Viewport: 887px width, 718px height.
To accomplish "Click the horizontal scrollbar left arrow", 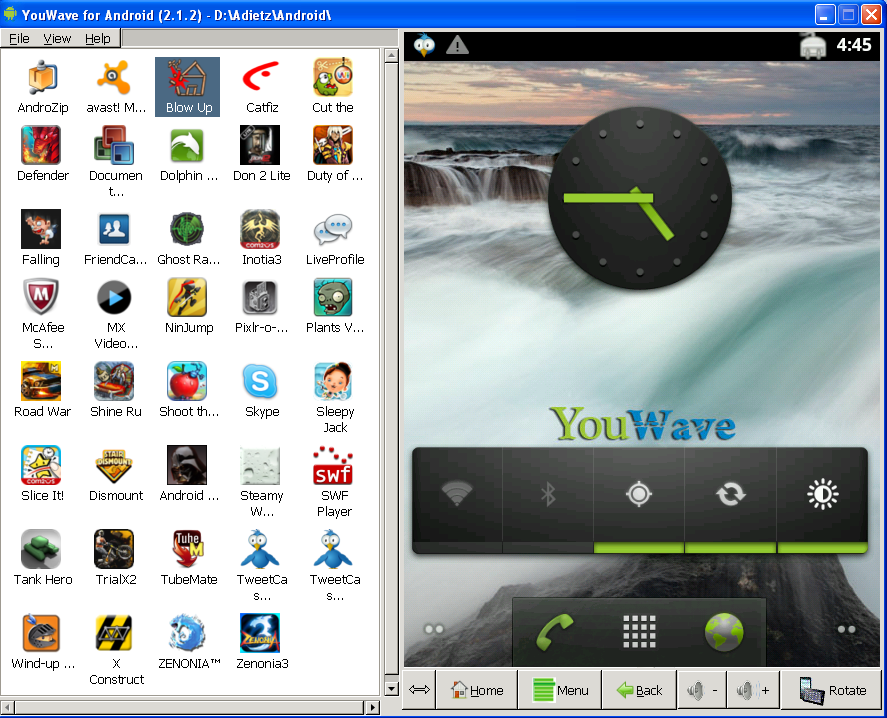I will click(x=7, y=707).
